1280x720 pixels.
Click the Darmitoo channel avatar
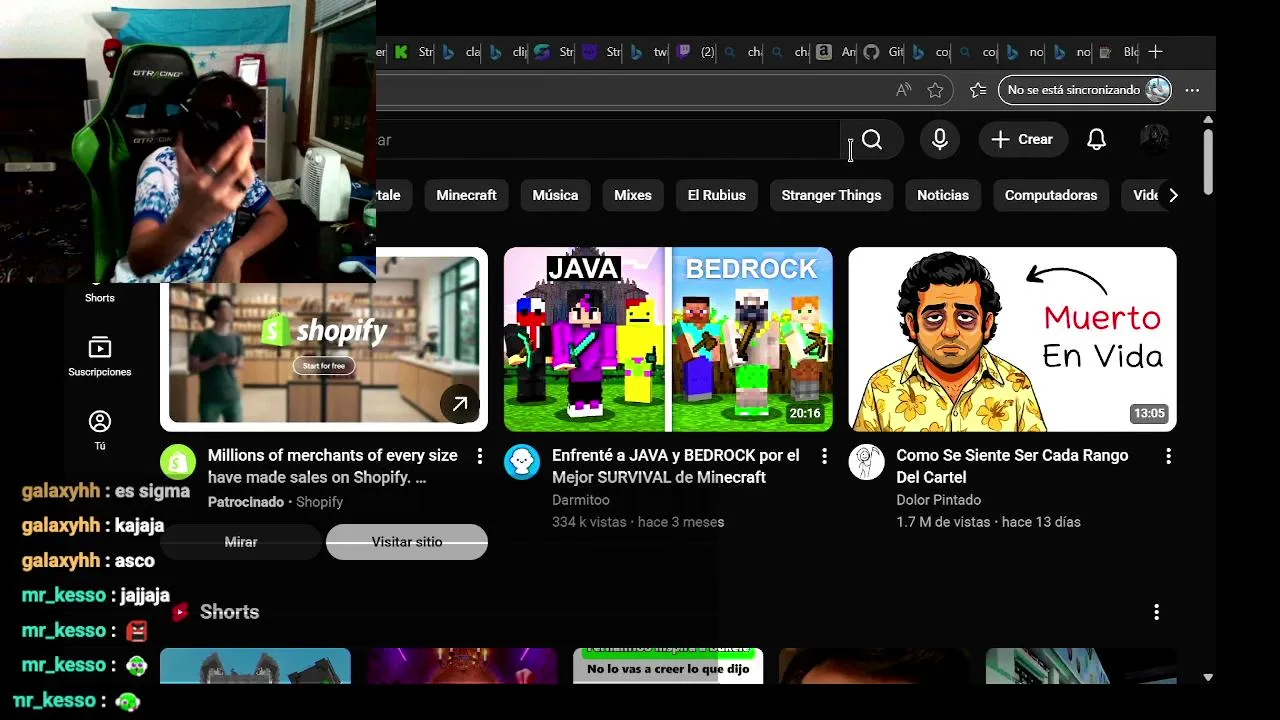tap(522, 462)
